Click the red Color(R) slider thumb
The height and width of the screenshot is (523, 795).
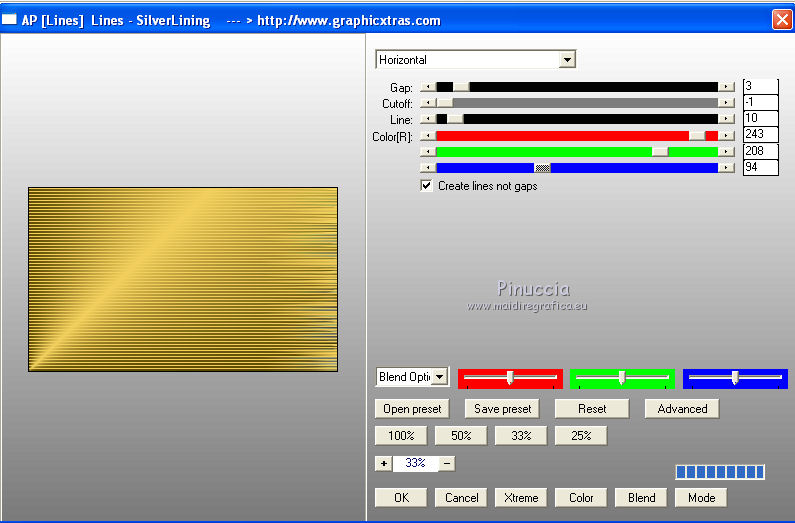pyautogui.click(x=697, y=136)
